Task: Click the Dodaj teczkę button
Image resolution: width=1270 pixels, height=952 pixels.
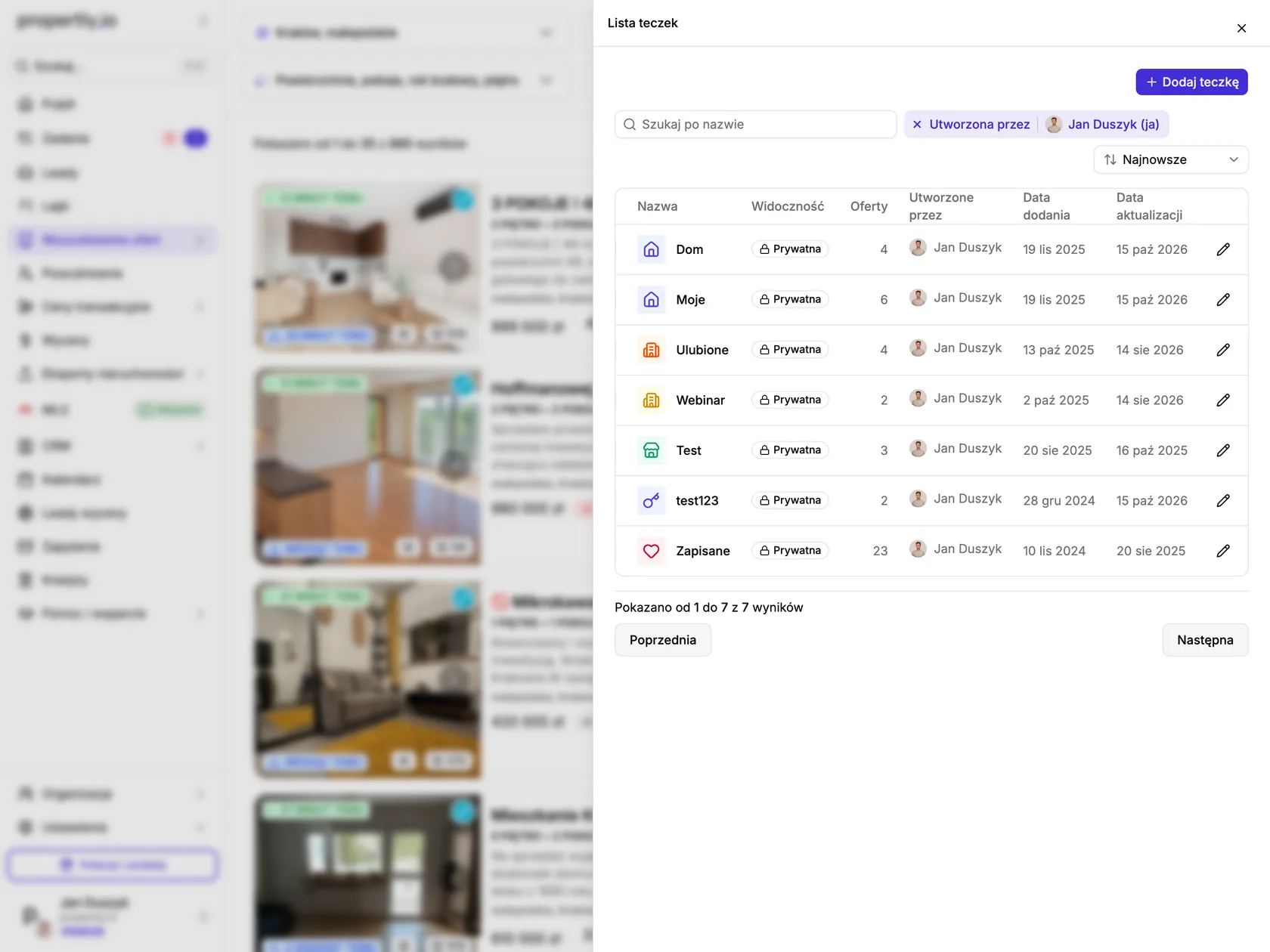Action: pos(1191,82)
